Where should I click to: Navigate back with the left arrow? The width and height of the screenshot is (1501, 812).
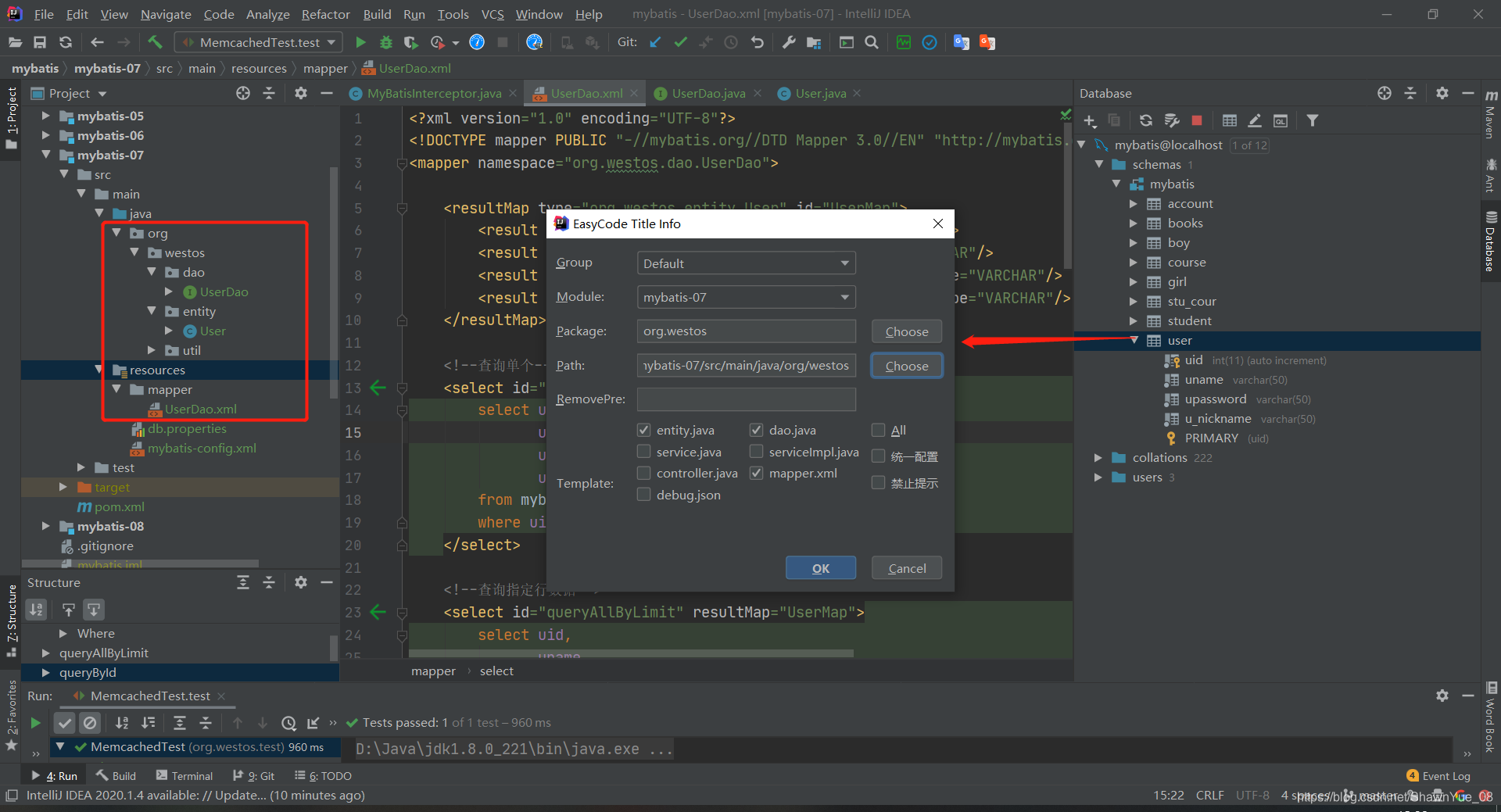tap(97, 42)
